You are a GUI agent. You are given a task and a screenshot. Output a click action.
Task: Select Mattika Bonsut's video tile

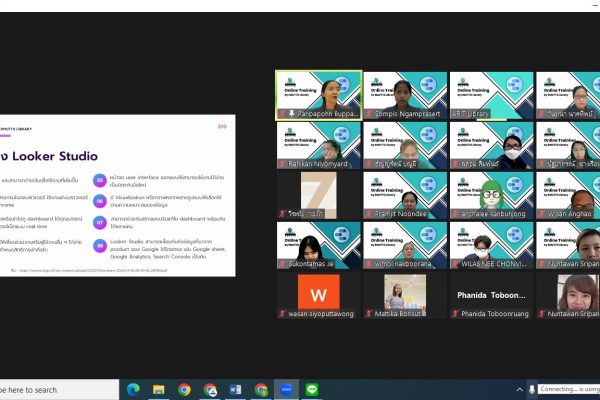(x=405, y=296)
